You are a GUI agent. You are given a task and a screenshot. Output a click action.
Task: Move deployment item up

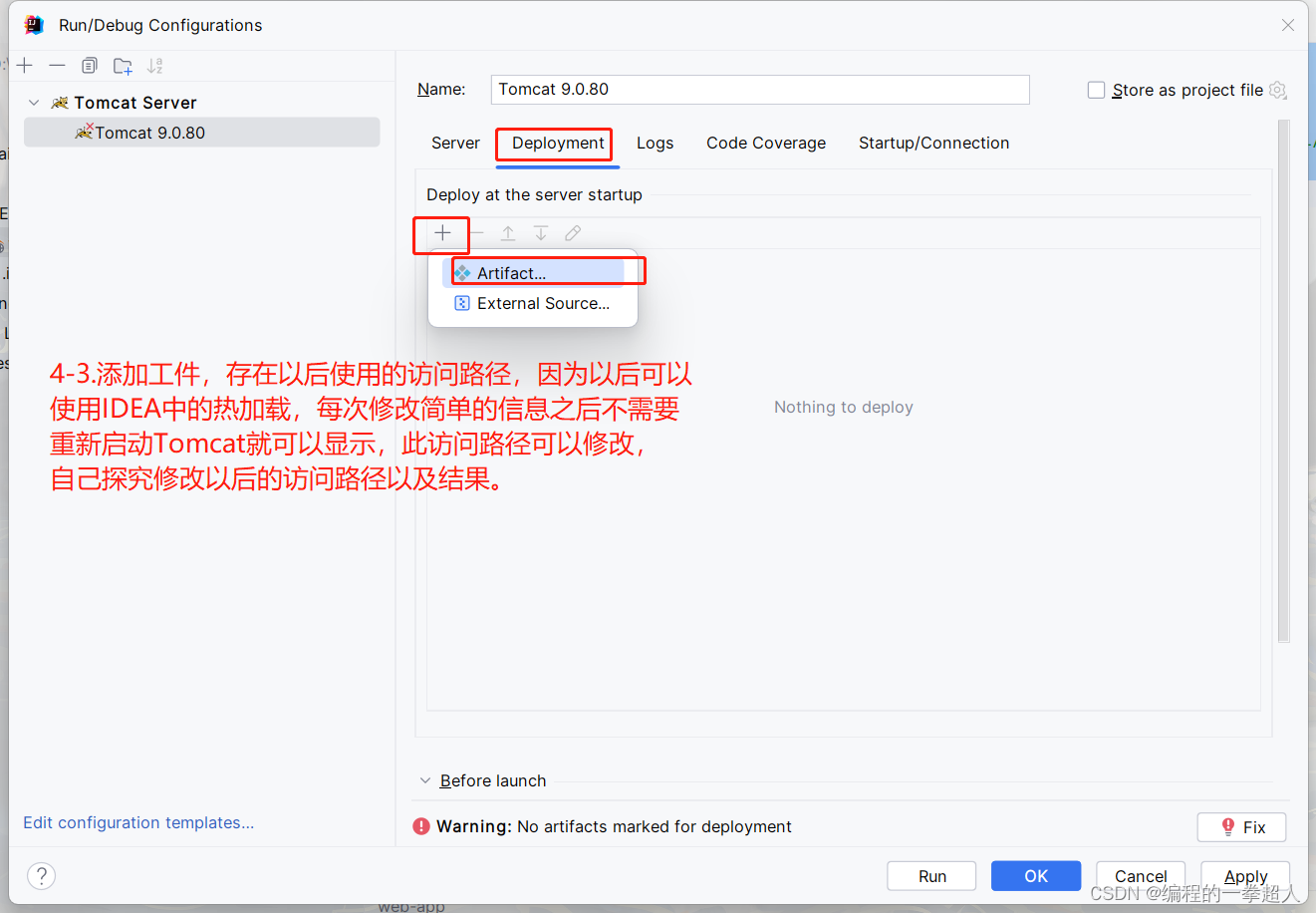tap(508, 233)
